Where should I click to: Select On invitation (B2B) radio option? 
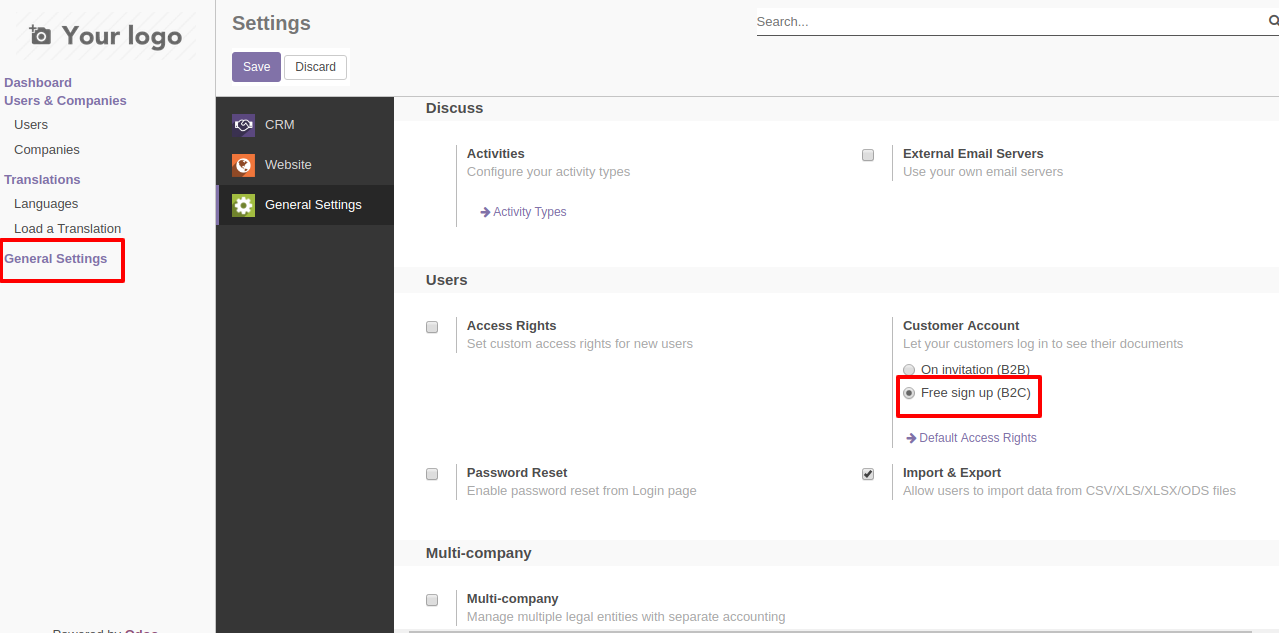click(x=909, y=370)
